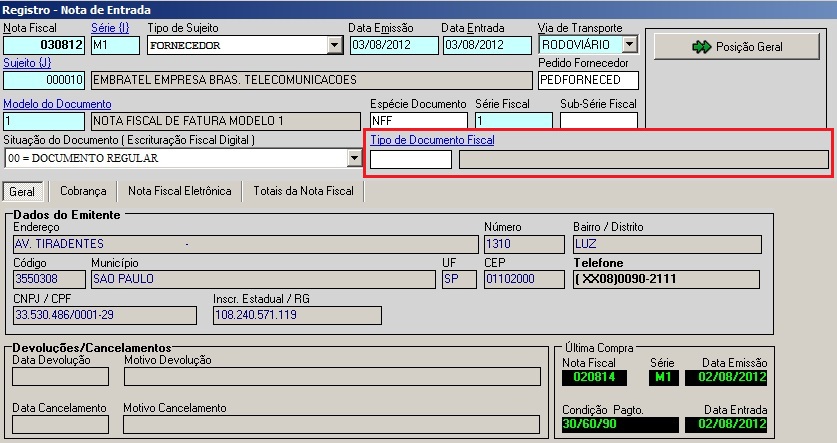Focus the Pedido Fornecedor field
Image resolution: width=837 pixels, height=443 pixels.
pyautogui.click(x=588, y=80)
